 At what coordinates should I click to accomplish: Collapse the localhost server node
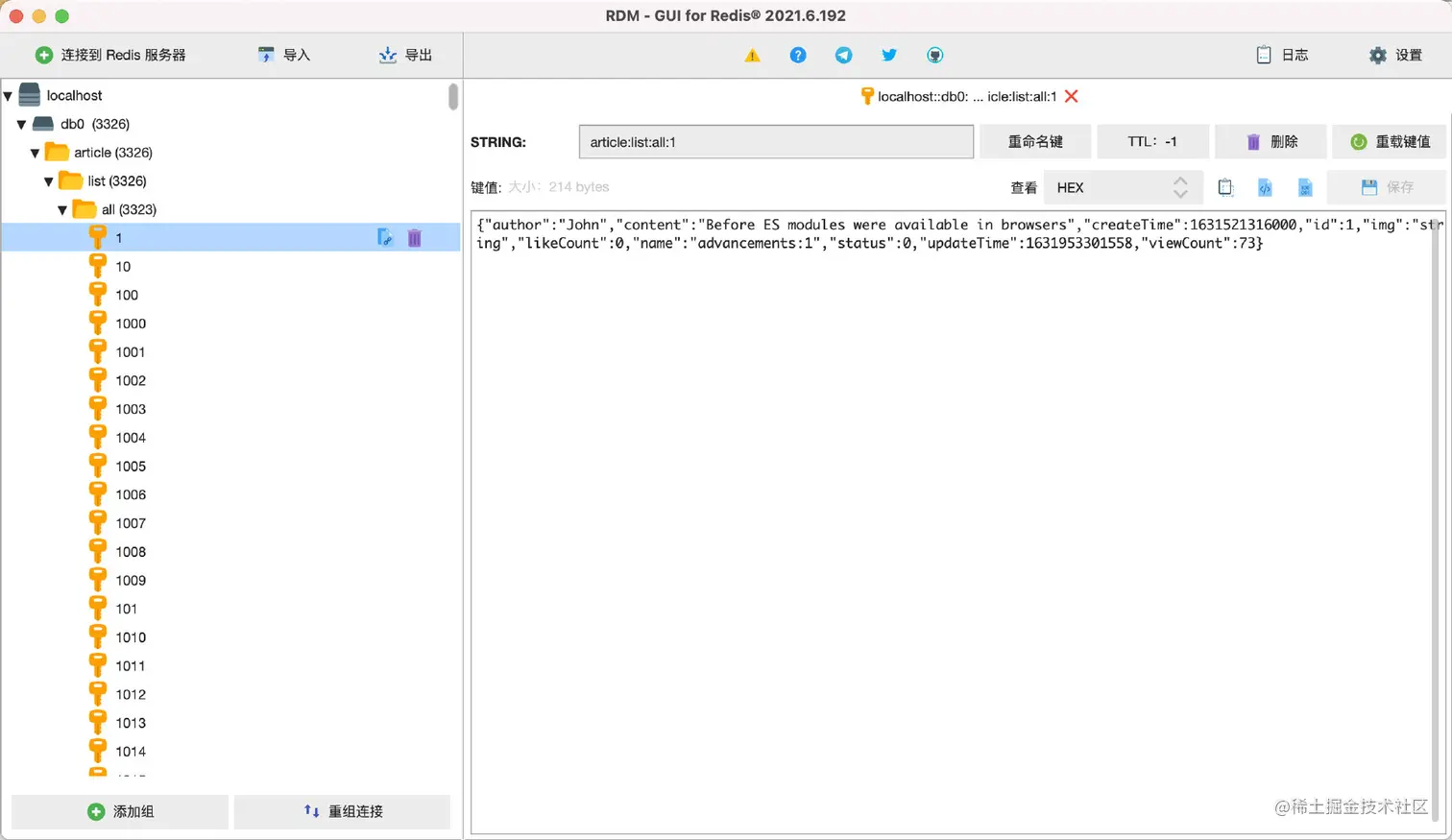click(8, 96)
